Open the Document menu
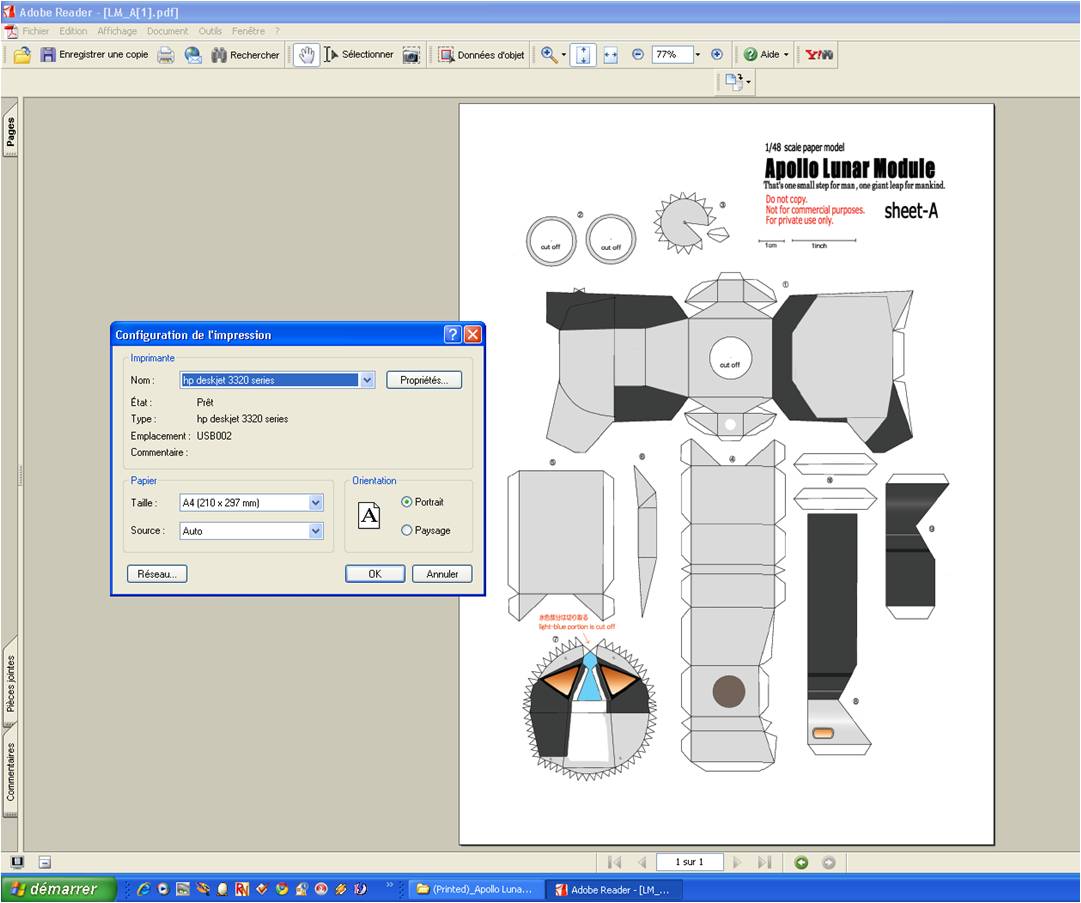The height and width of the screenshot is (903, 1081). tap(168, 31)
